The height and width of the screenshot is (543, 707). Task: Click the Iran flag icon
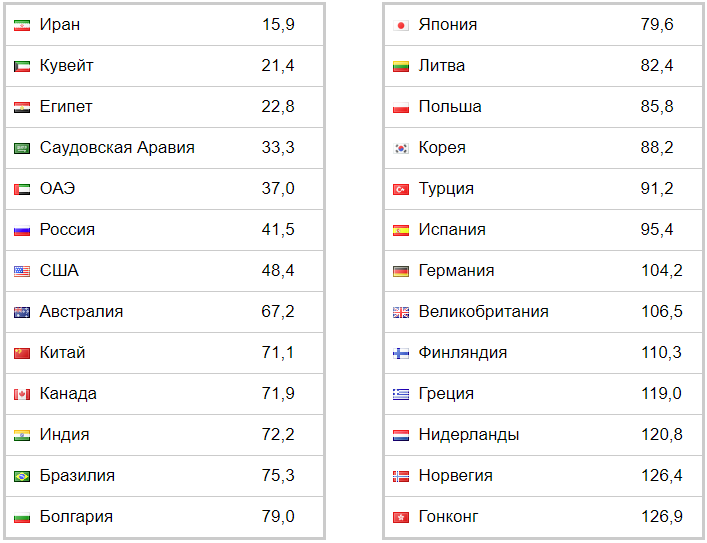pyautogui.click(x=22, y=25)
